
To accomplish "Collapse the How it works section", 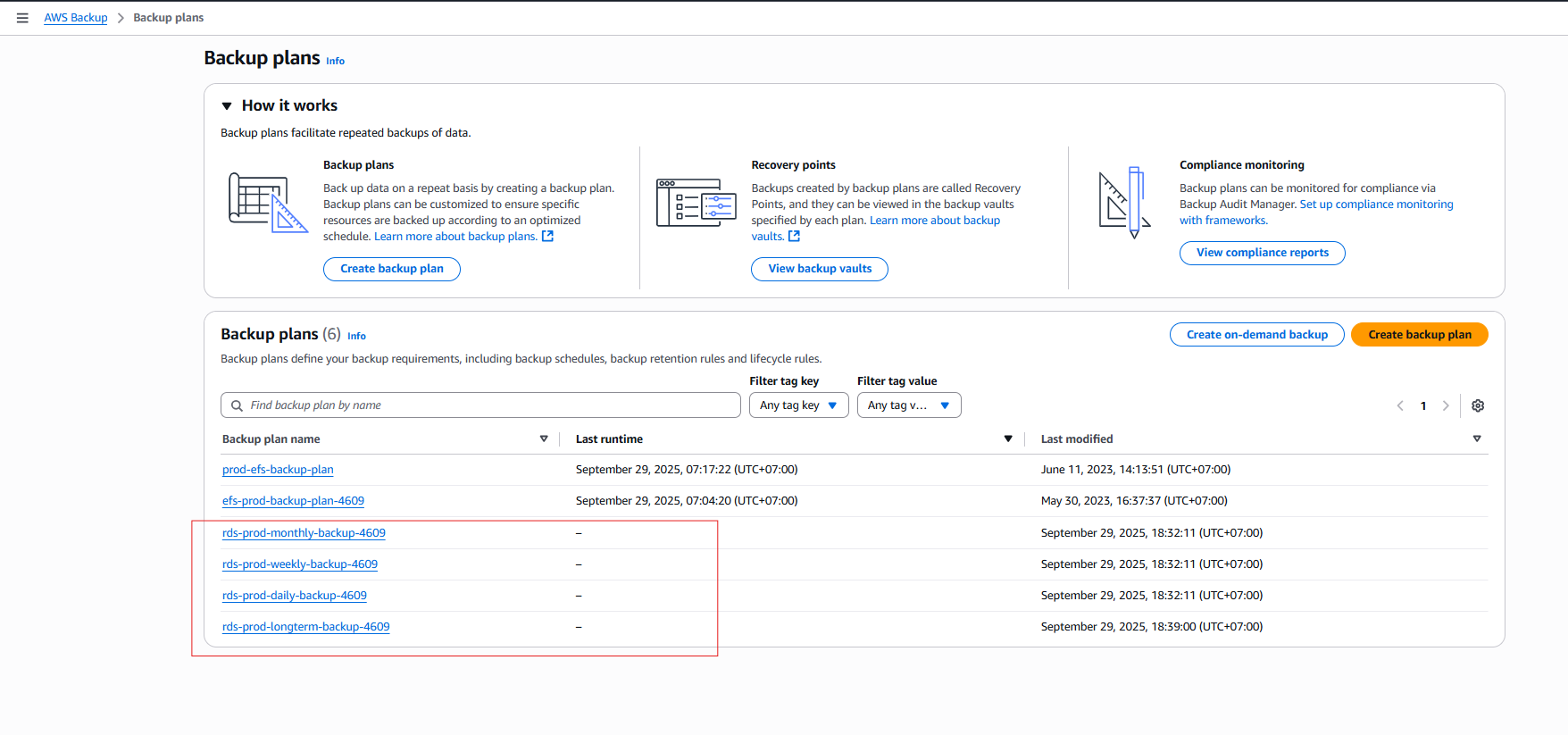I will pyautogui.click(x=227, y=106).
